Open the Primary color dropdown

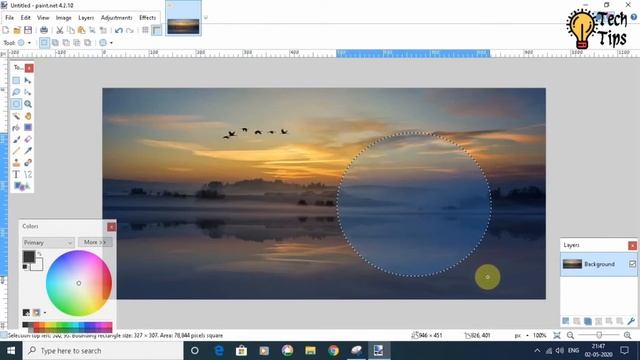click(x=48, y=242)
